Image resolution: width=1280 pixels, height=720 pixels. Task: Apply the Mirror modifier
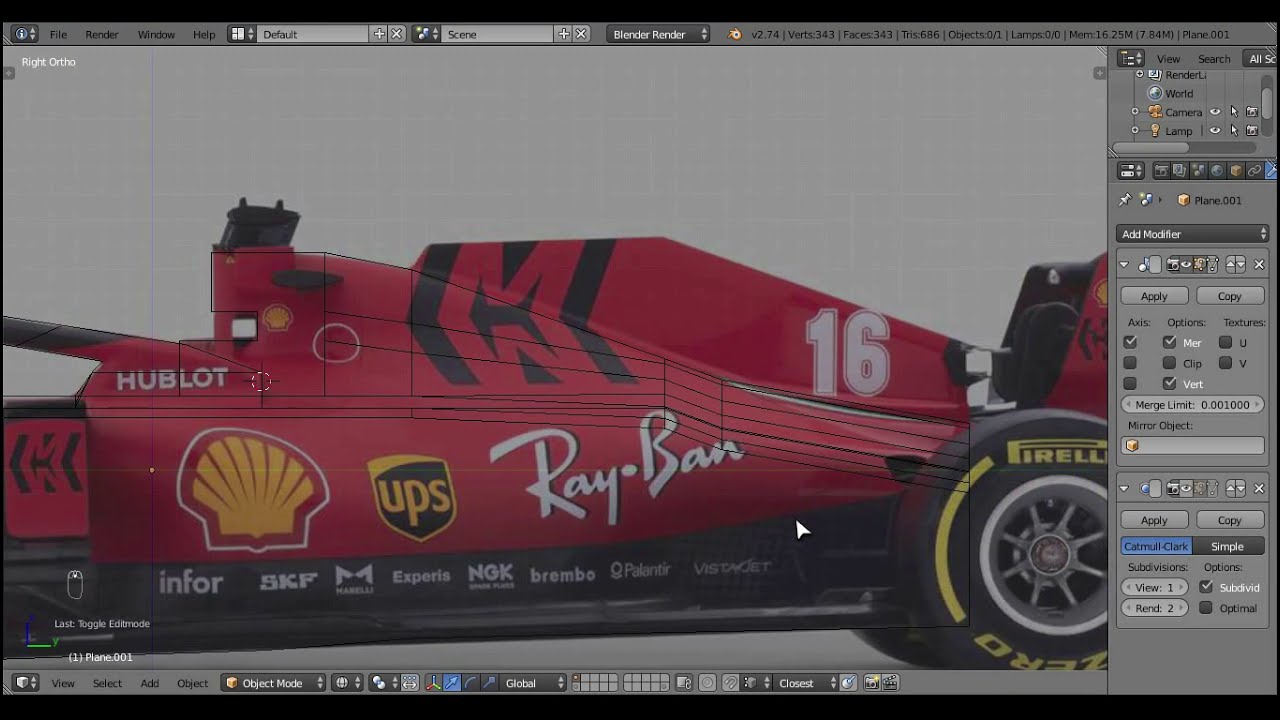click(x=1154, y=296)
